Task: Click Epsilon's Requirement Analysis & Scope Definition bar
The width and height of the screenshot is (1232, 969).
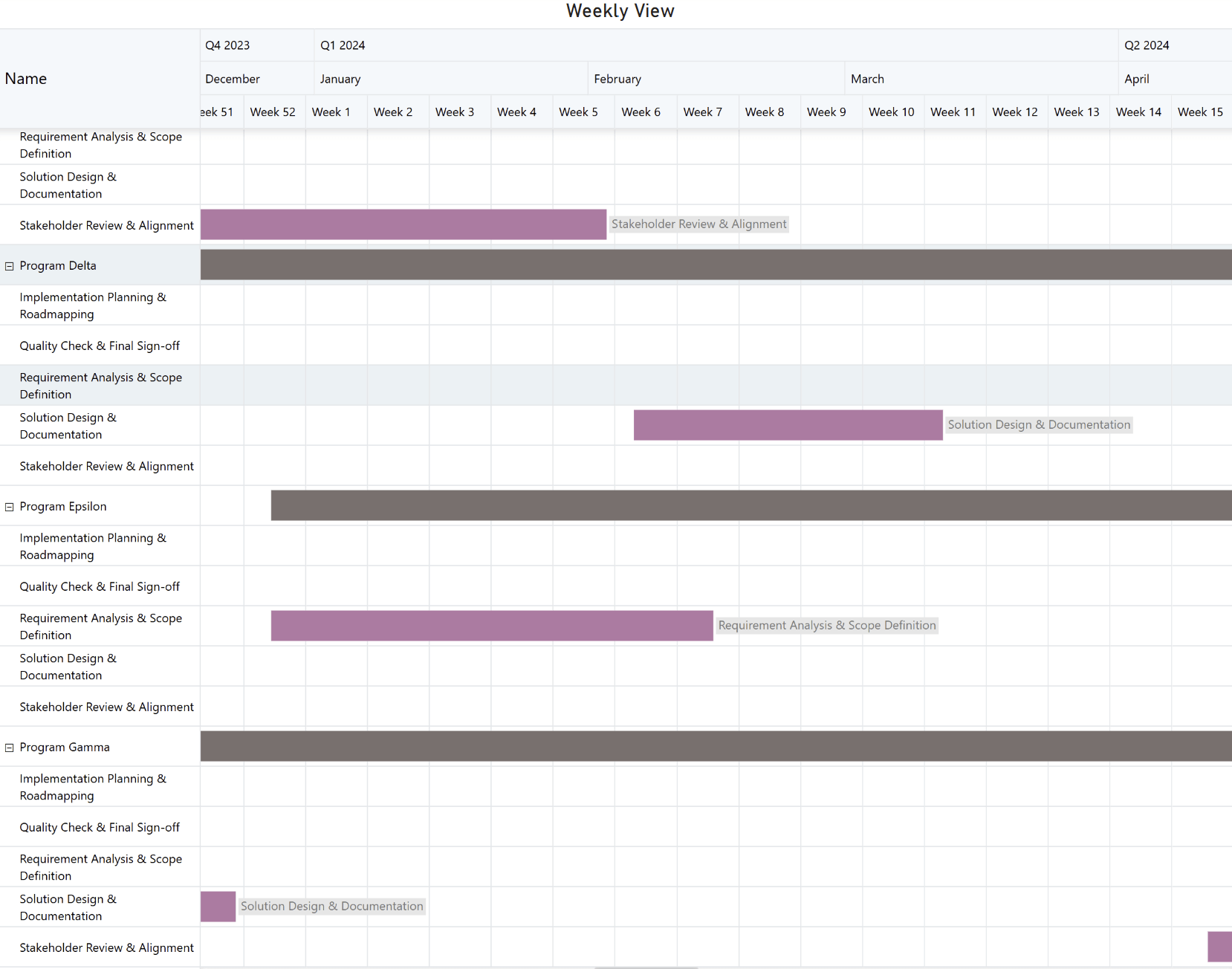Action: pos(492,626)
